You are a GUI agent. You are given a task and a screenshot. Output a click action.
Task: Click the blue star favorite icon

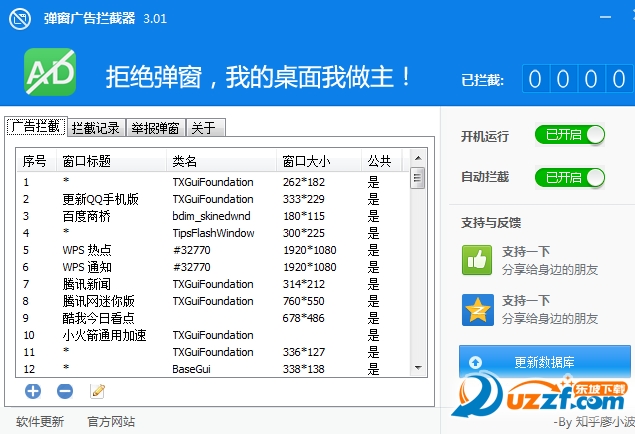click(x=477, y=310)
